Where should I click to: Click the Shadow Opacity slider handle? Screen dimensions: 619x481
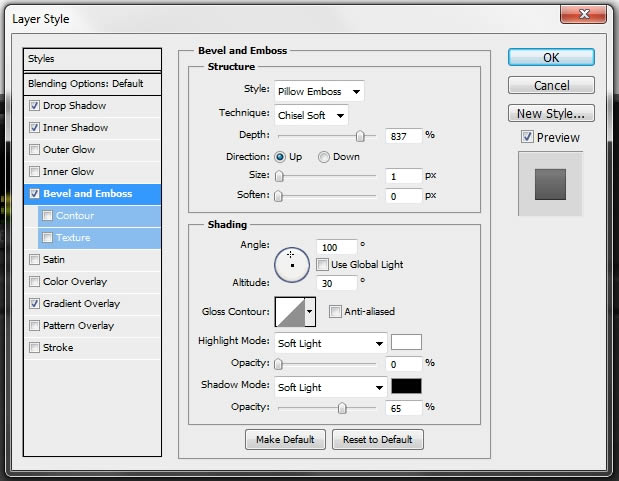[342, 408]
